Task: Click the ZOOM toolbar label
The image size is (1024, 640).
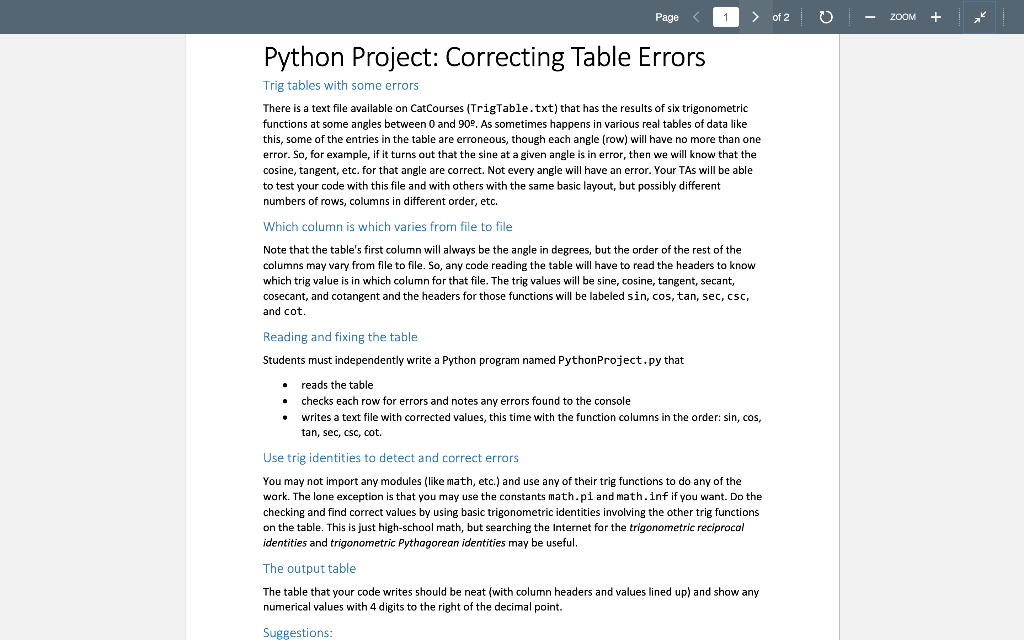Action: (x=901, y=17)
